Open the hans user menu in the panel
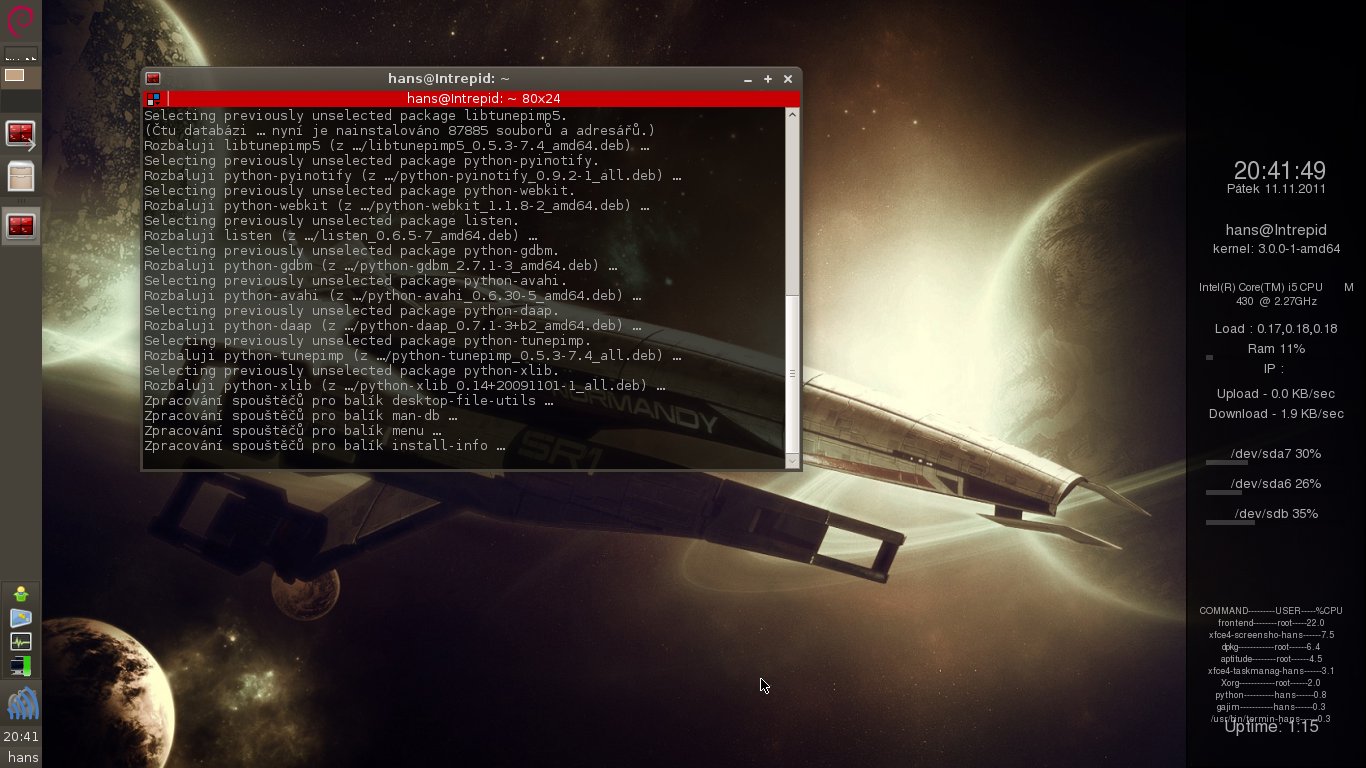This screenshot has width=1366, height=768. pos(22,758)
